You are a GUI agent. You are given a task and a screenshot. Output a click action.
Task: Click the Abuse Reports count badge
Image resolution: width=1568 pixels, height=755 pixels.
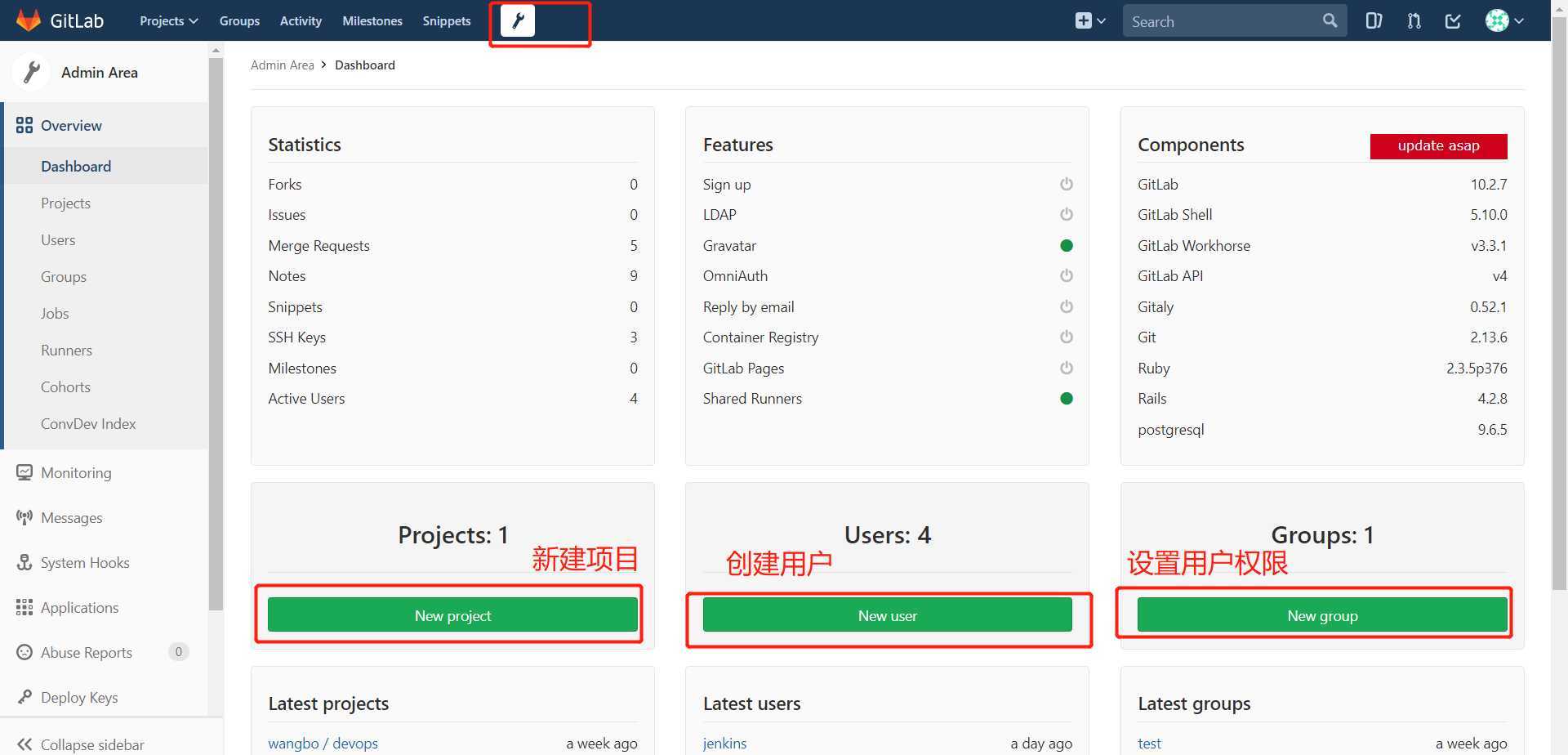178,651
